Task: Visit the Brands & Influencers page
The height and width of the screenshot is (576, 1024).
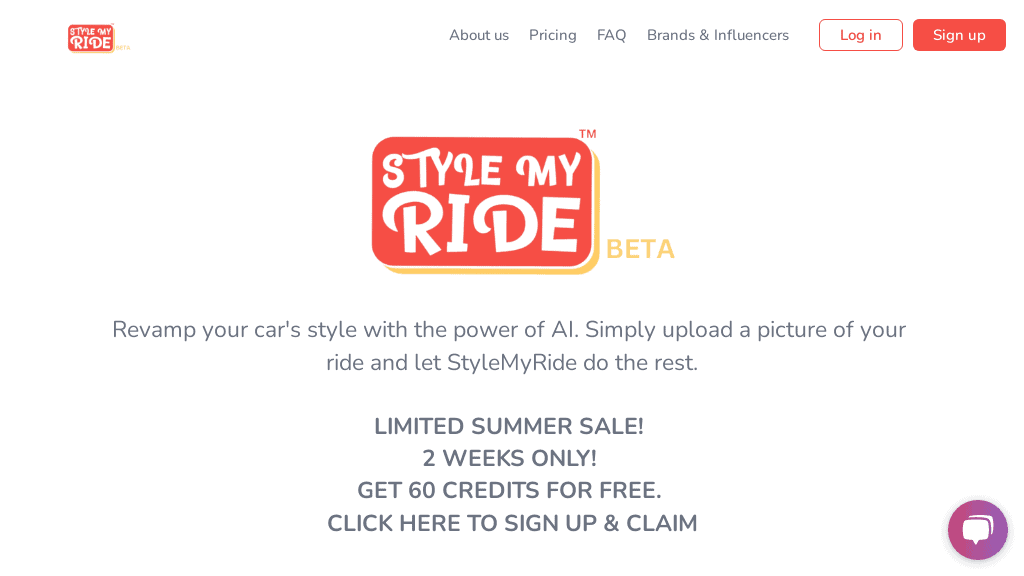Action: [x=717, y=35]
